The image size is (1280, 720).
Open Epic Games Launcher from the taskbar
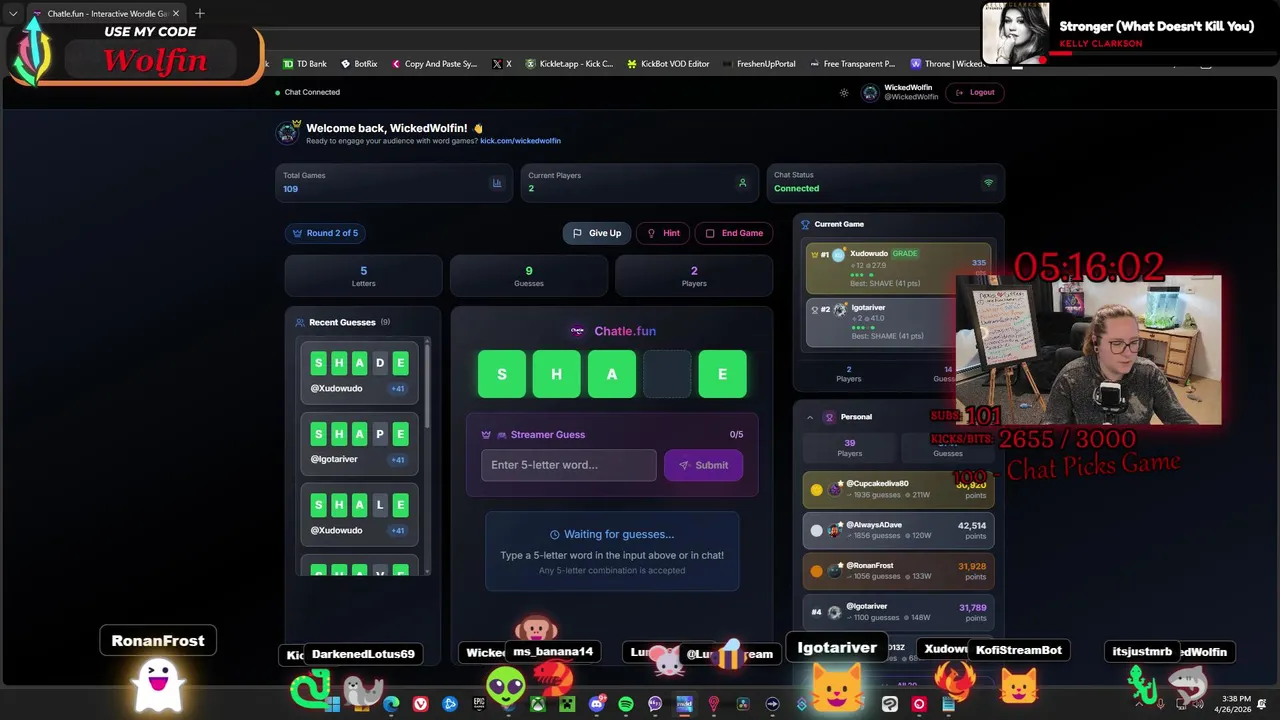(x=479, y=704)
